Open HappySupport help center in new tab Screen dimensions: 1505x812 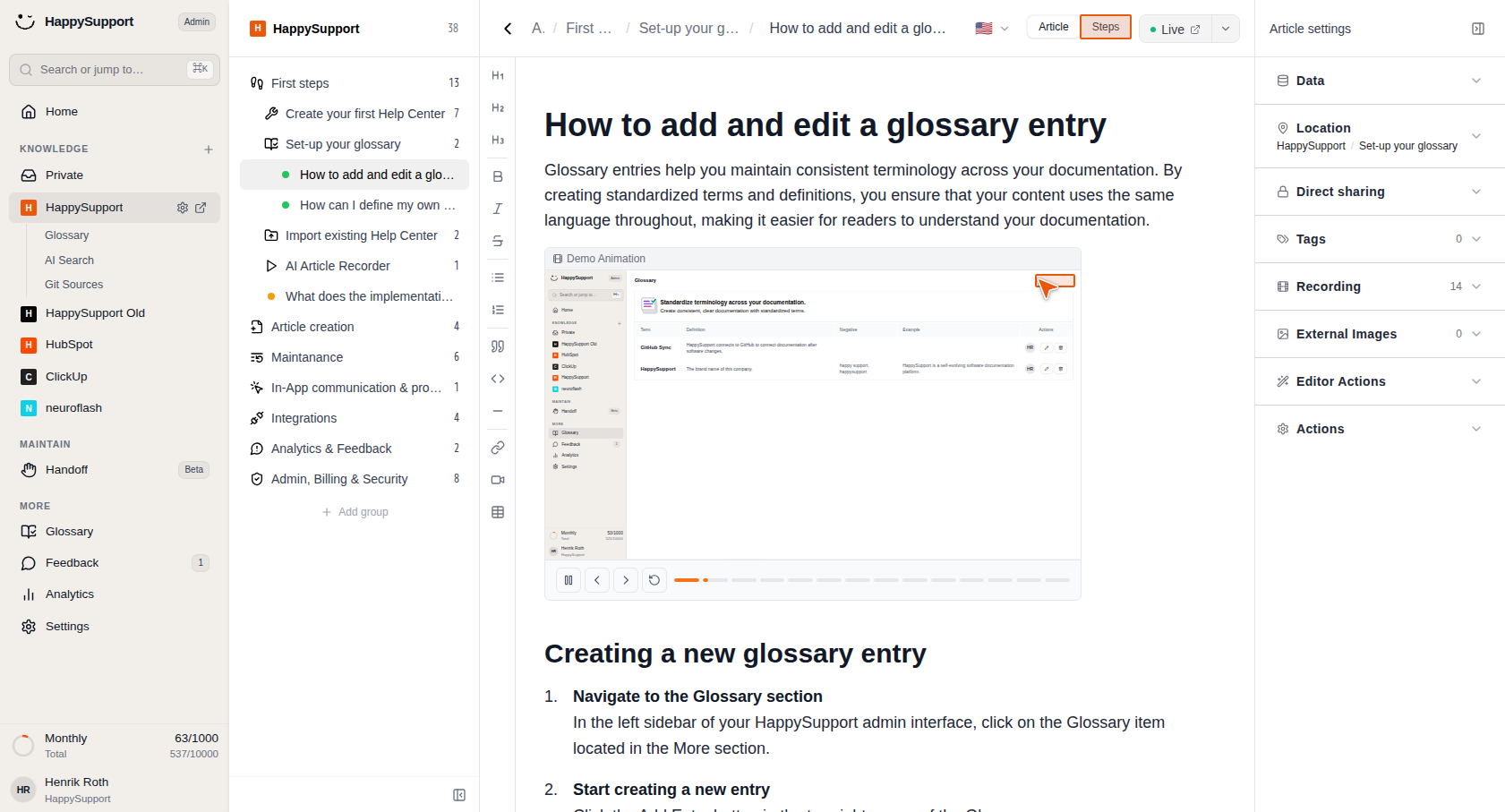201,208
